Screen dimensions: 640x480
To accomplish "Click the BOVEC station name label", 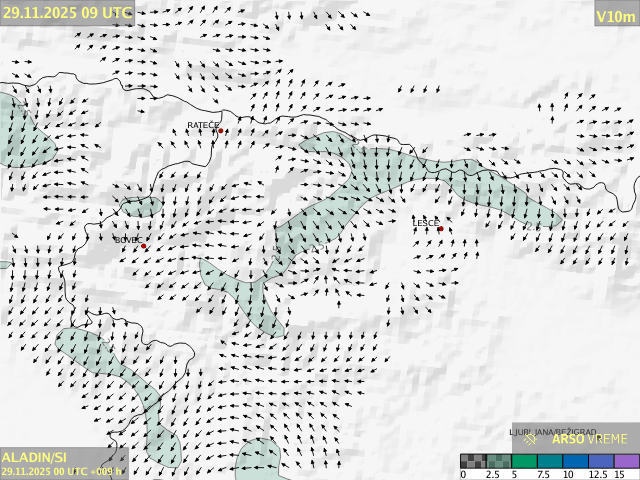I will click(127, 240).
